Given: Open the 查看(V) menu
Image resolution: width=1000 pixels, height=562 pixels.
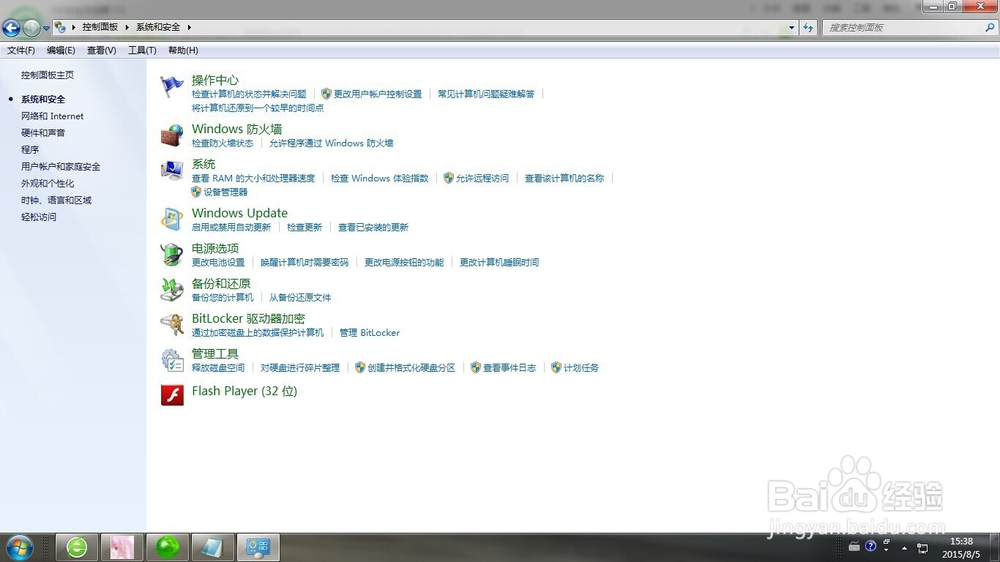Looking at the screenshot, I should 101,50.
